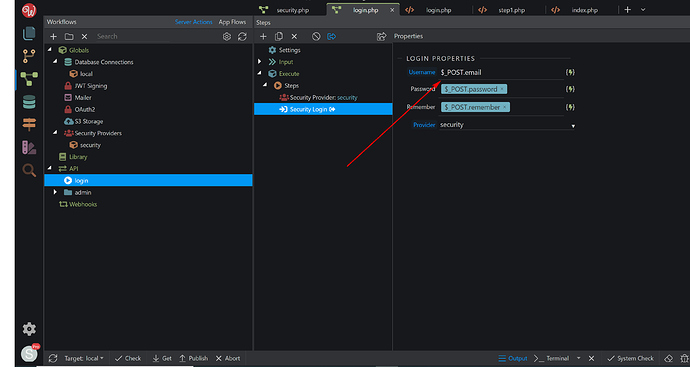The height and width of the screenshot is (367, 690).
Task: Add a new workflow with plus icon
Action: point(53,37)
